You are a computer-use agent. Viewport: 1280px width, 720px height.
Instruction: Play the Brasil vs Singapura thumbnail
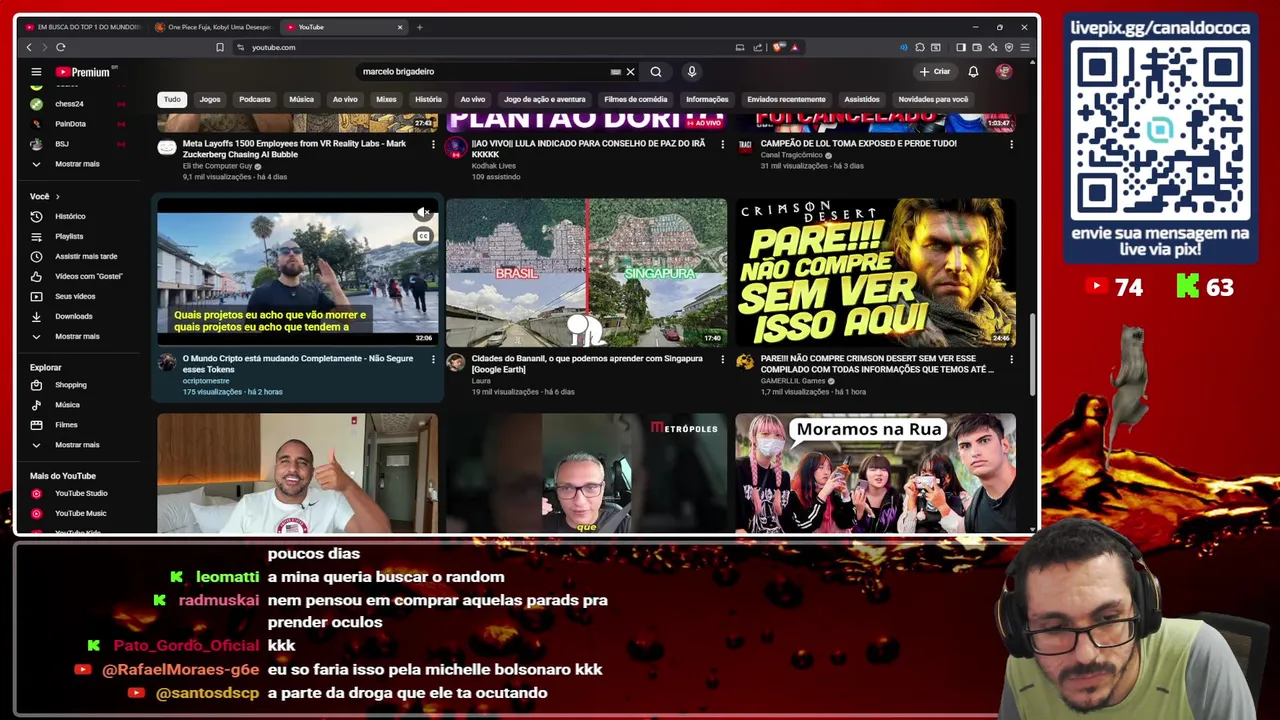point(587,272)
